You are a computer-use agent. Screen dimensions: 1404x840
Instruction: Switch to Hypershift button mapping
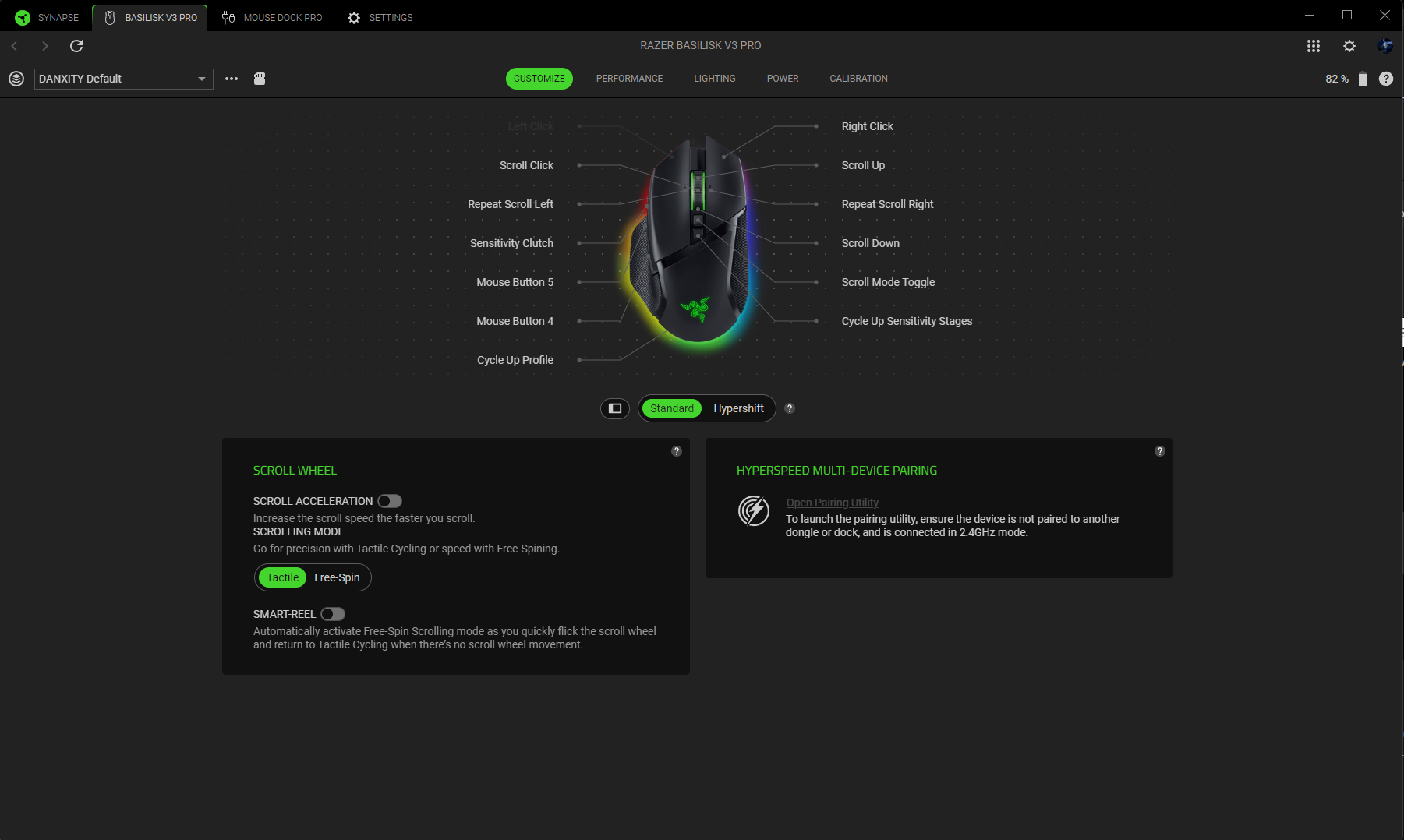pos(738,408)
